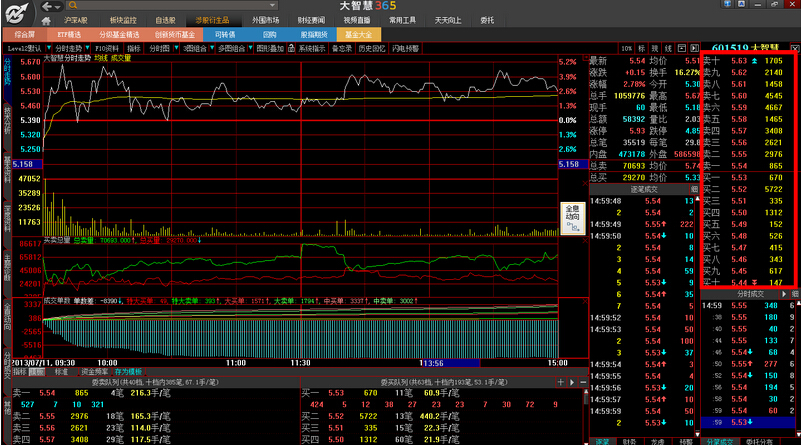Open the search box dropdown arrow

(x=273, y=5)
